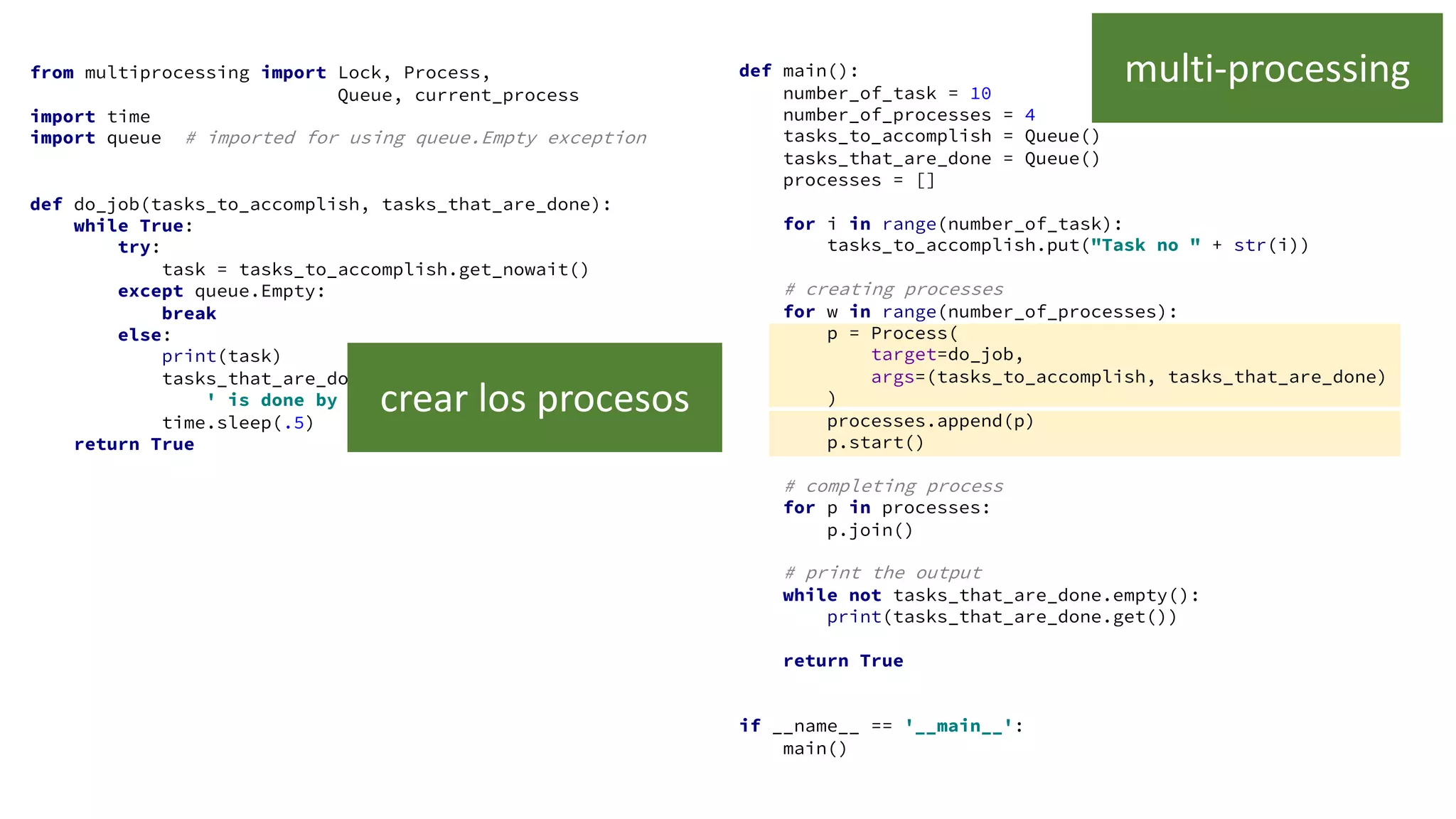Click the green multi-processing title box
The image size is (1456, 819).
1266,68
